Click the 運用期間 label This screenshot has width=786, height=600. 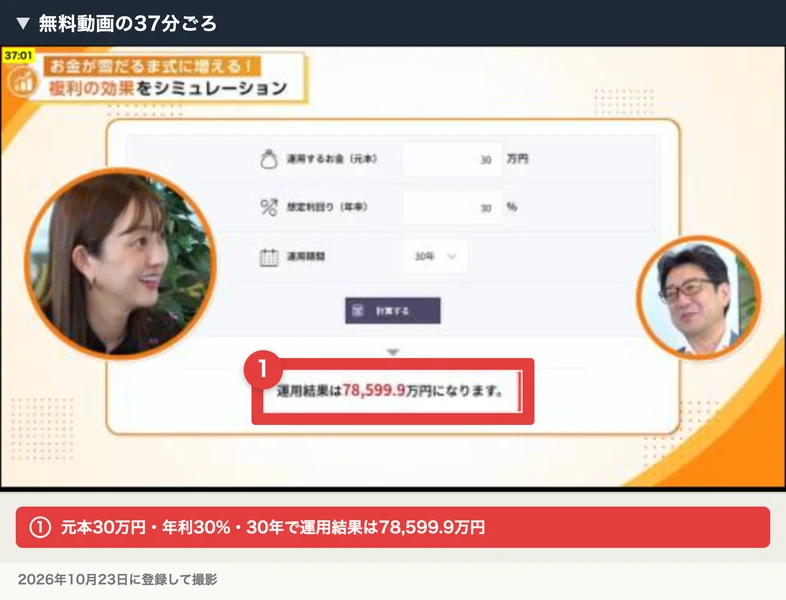pyautogui.click(x=306, y=256)
